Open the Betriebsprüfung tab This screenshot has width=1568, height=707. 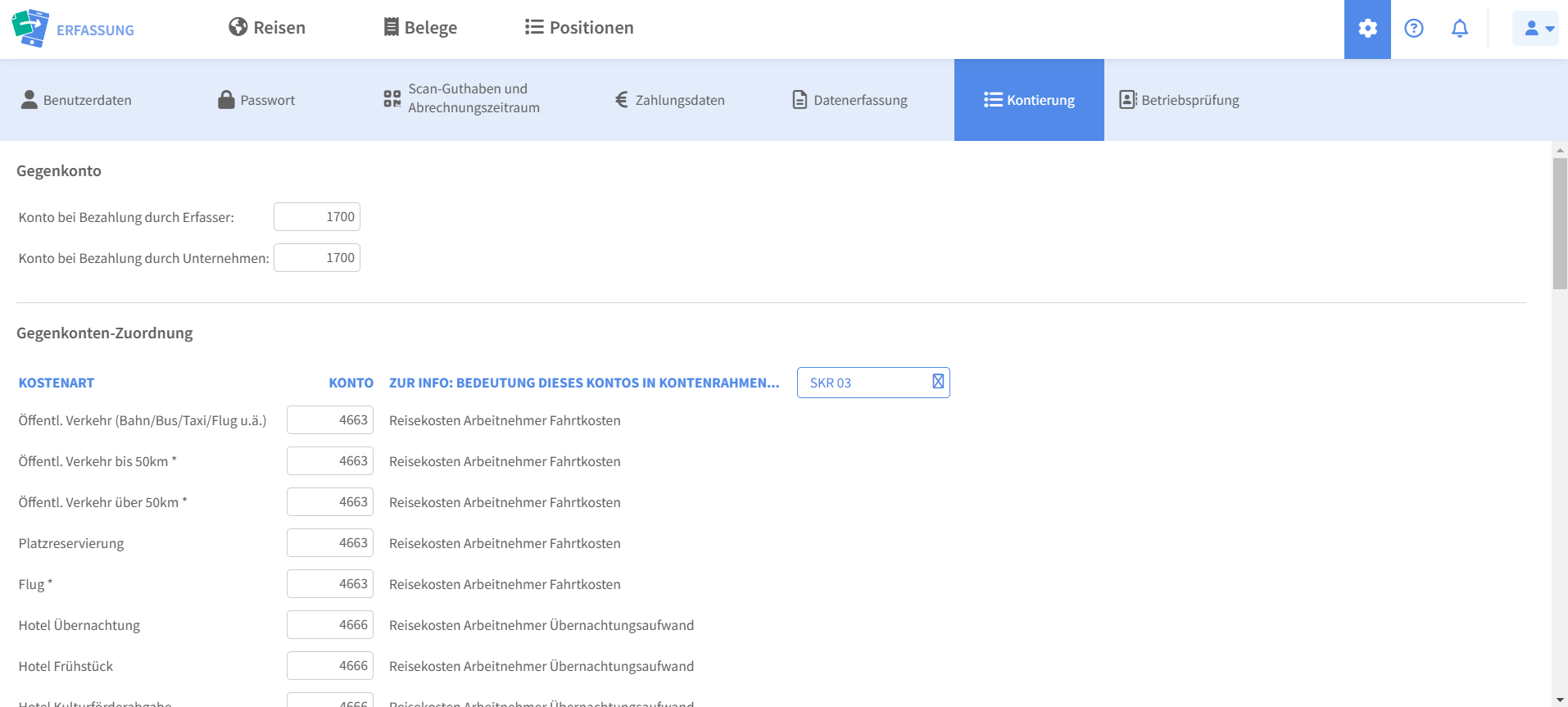click(1179, 100)
